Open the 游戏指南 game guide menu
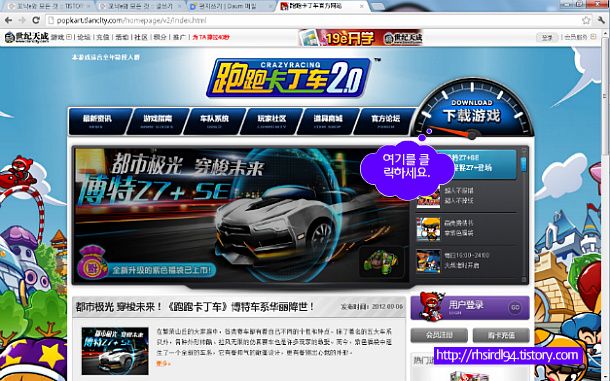The width and height of the screenshot is (610, 381). 157,121
